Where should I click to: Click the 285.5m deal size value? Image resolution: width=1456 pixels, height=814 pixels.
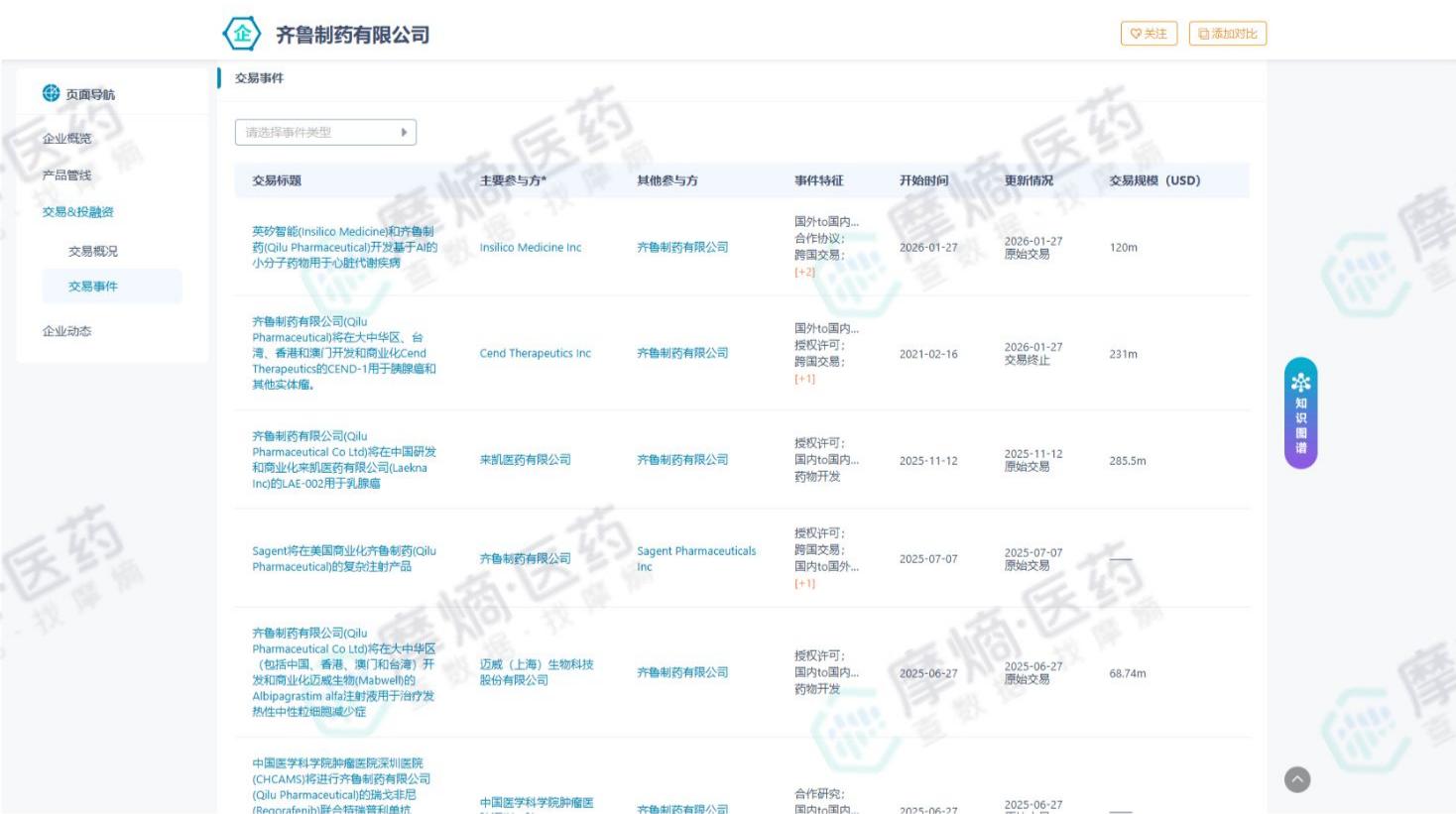pos(1128,461)
